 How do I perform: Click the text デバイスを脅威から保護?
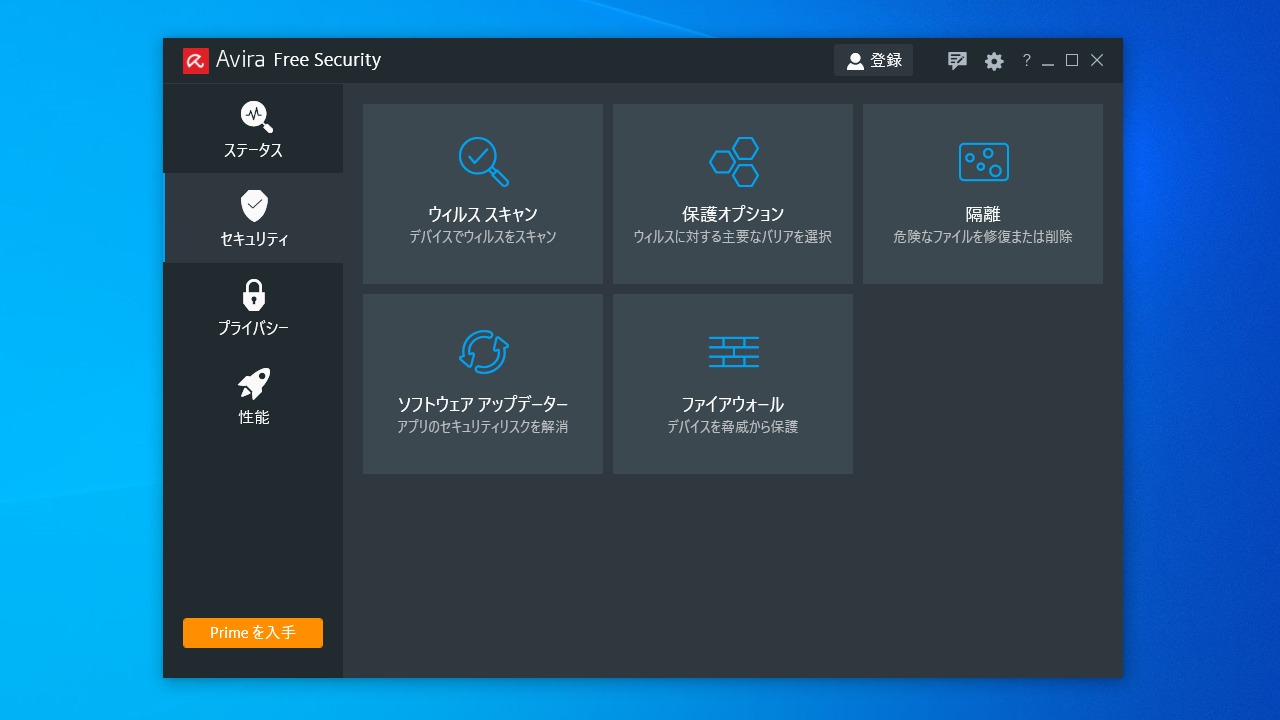click(x=733, y=427)
